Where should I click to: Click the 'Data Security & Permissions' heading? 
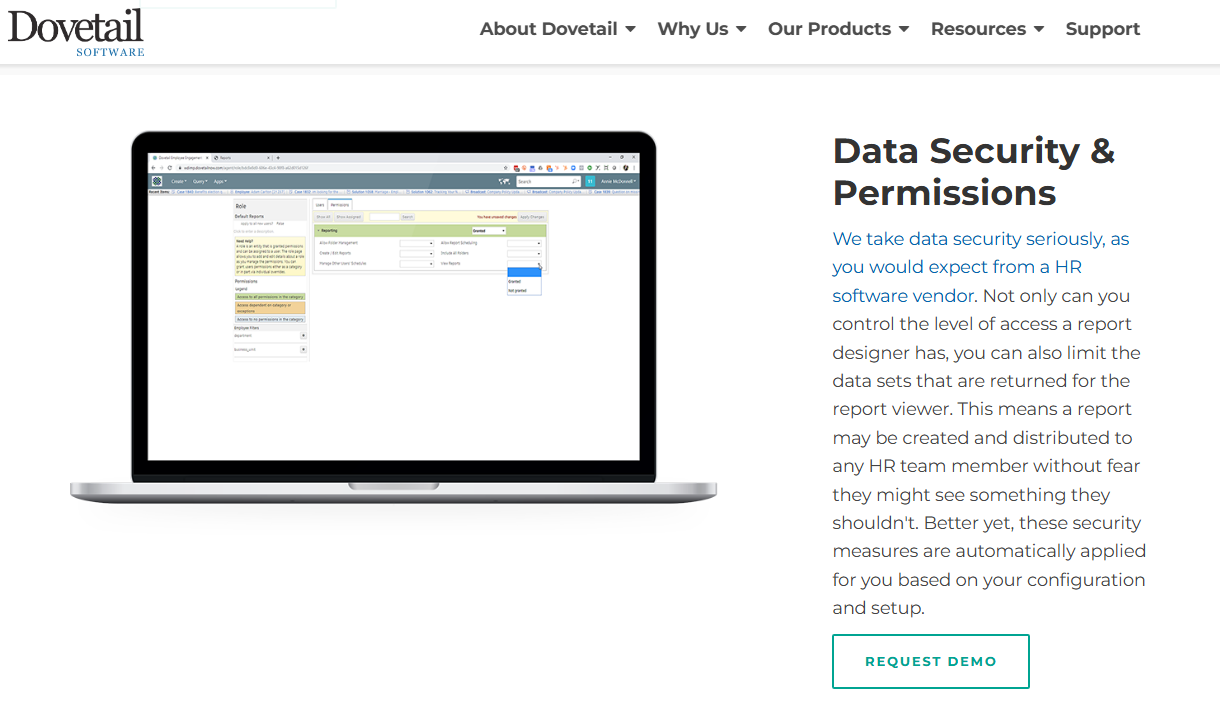973,171
